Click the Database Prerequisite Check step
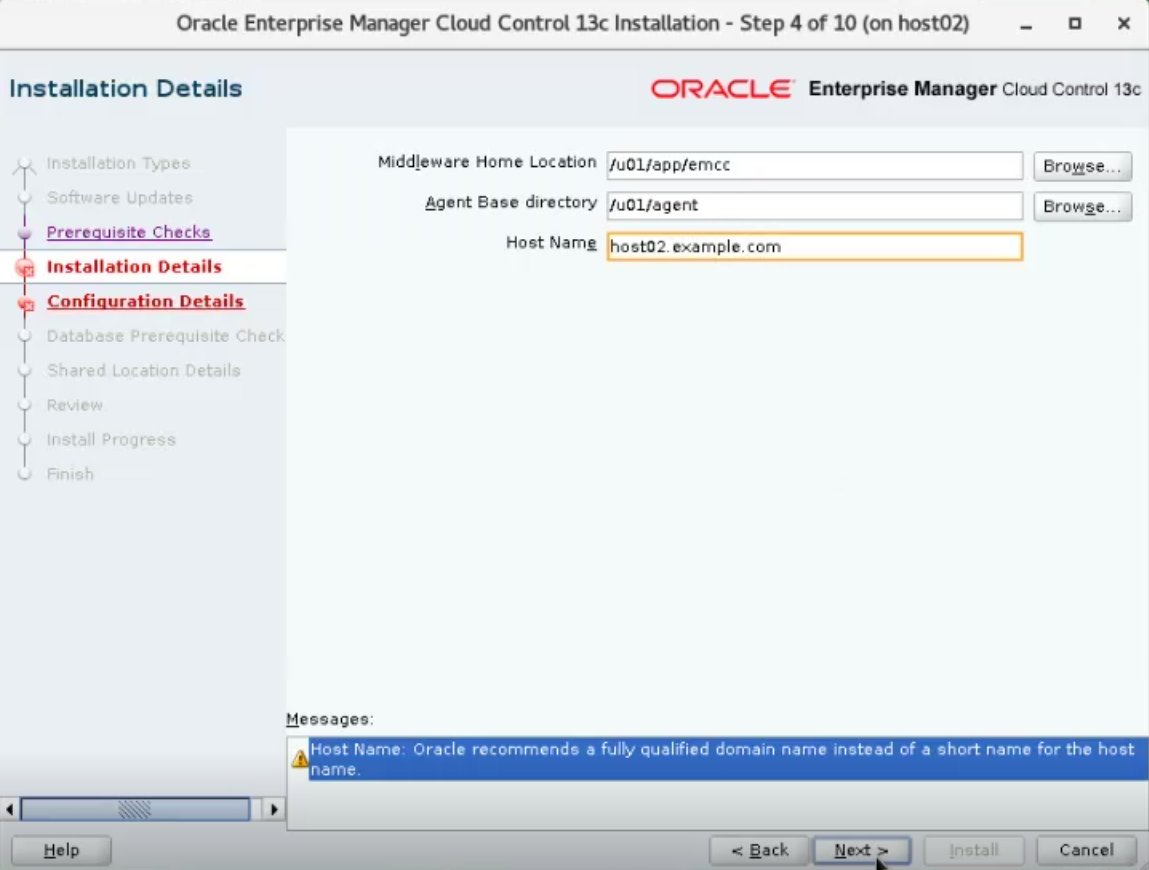Viewport: 1149px width, 870px height. click(x=166, y=336)
